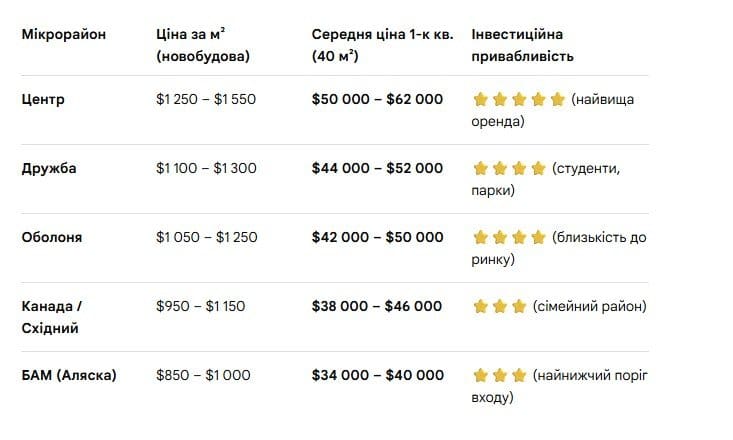Select the $44 000 – $52 000 average price
The height and width of the screenshot is (440, 733).
377,168
